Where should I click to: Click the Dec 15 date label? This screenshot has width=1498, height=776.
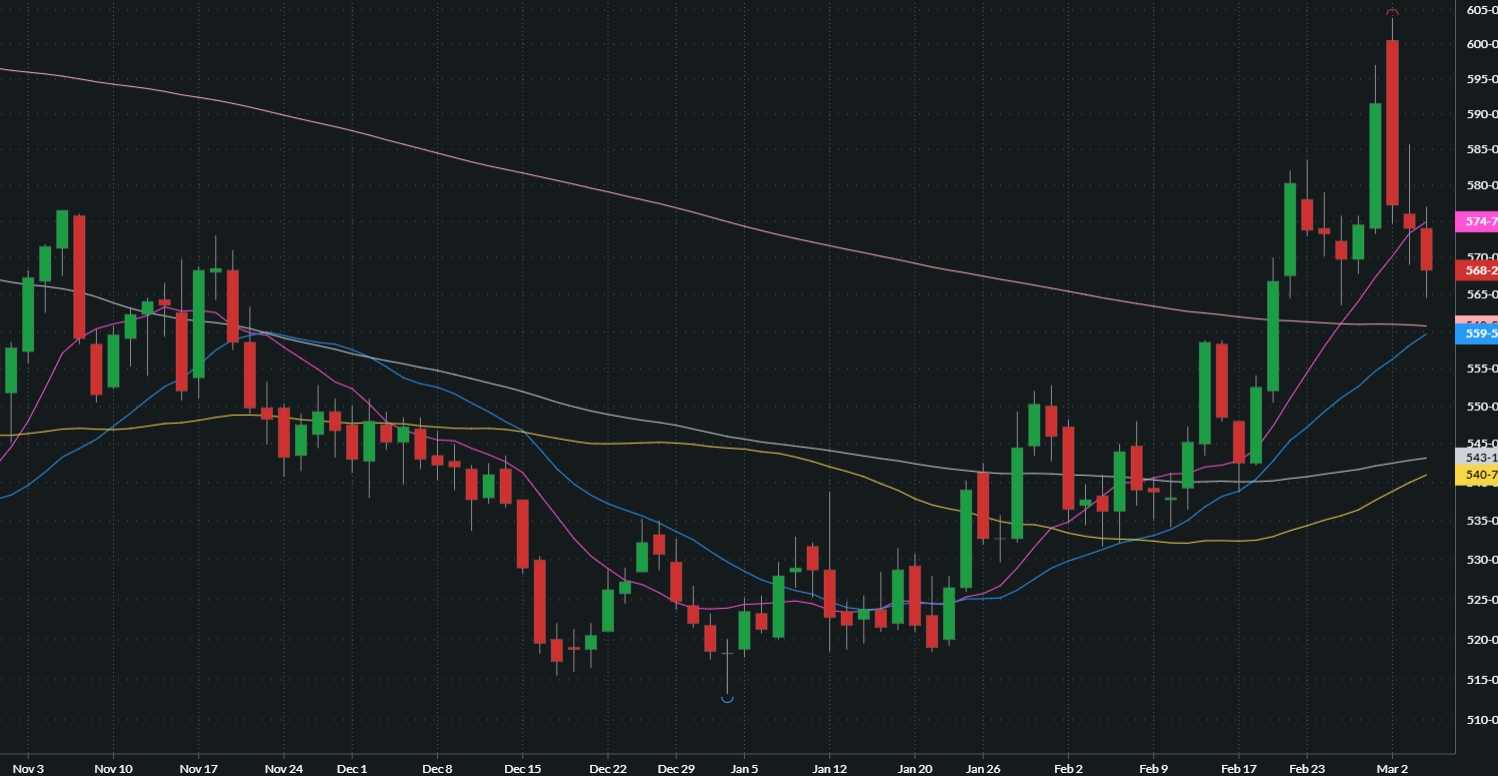522,768
